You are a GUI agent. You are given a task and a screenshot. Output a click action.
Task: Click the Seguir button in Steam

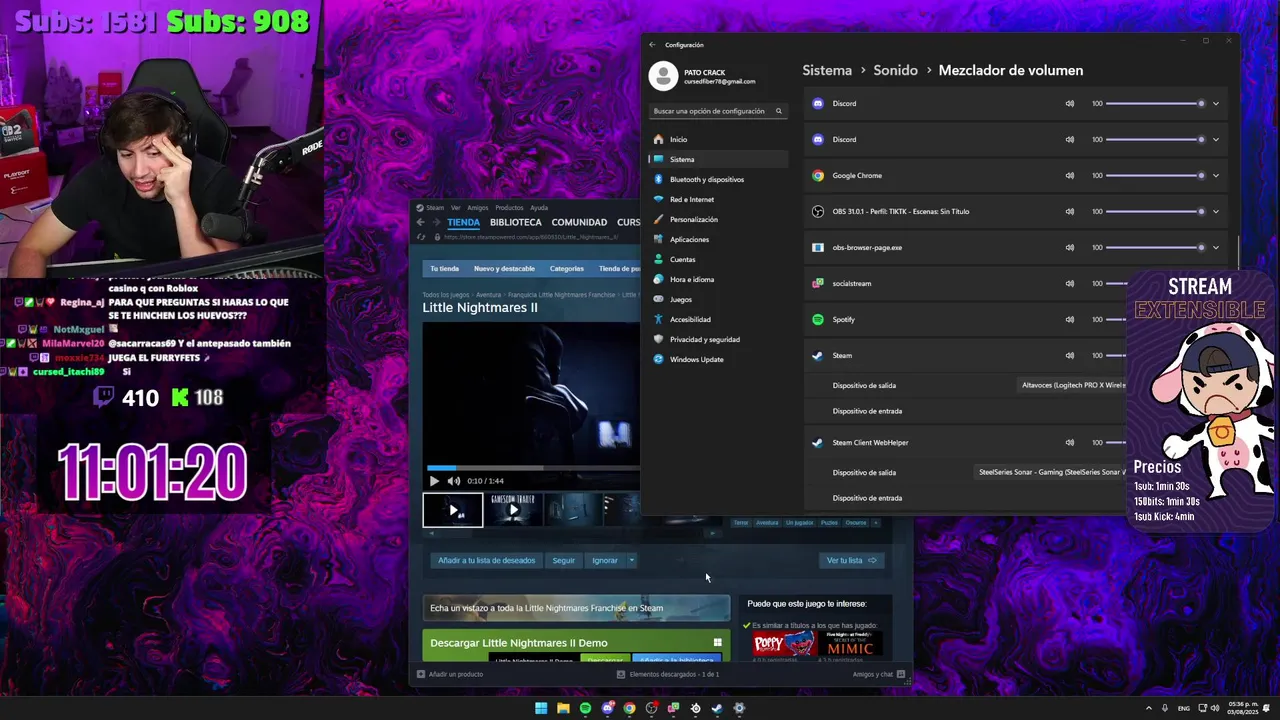[564, 560]
